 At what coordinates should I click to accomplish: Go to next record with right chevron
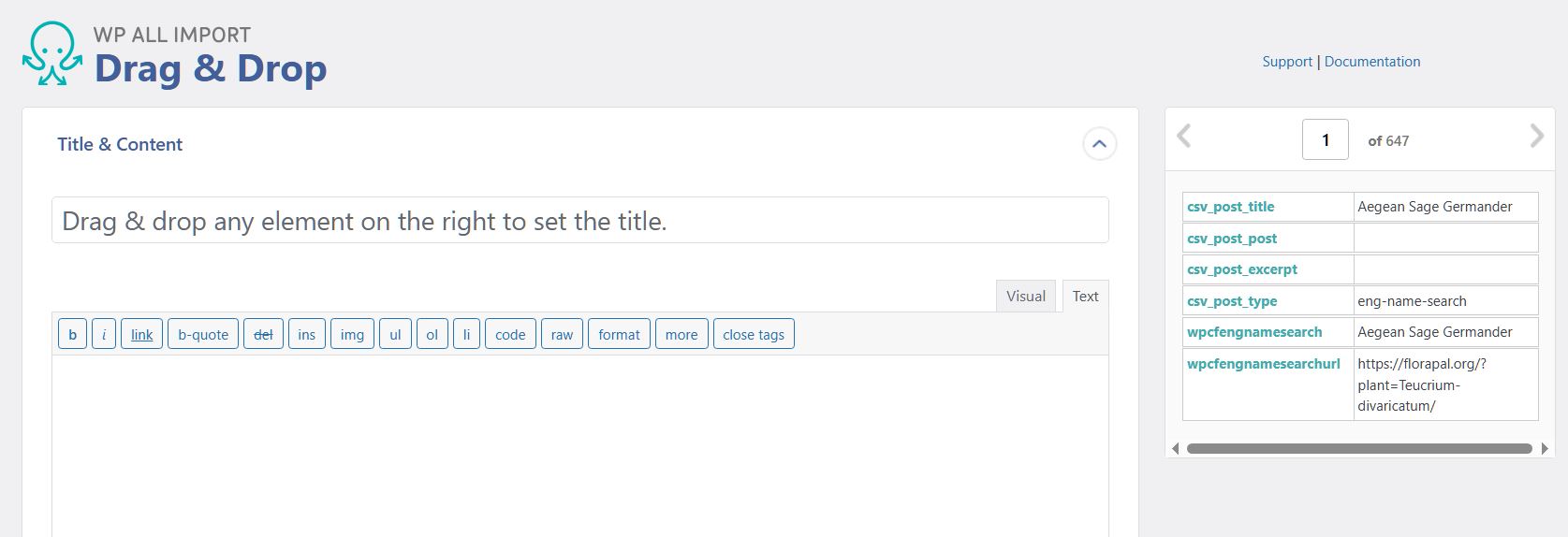point(1536,137)
